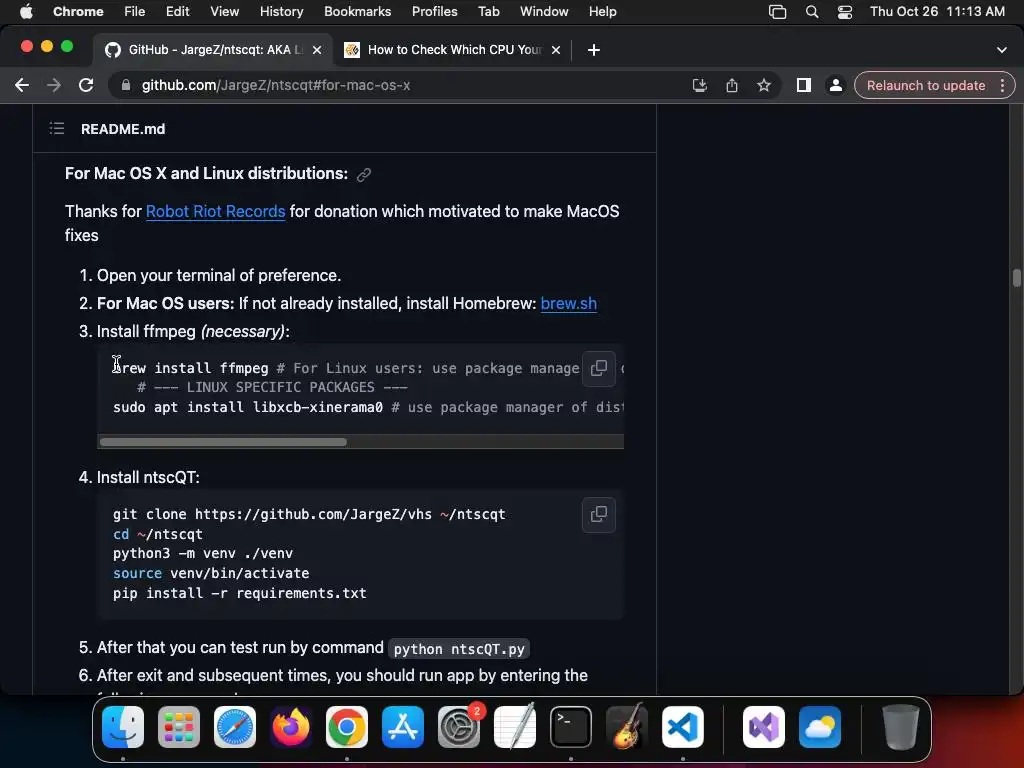Click the install app icon in address bar

(699, 86)
